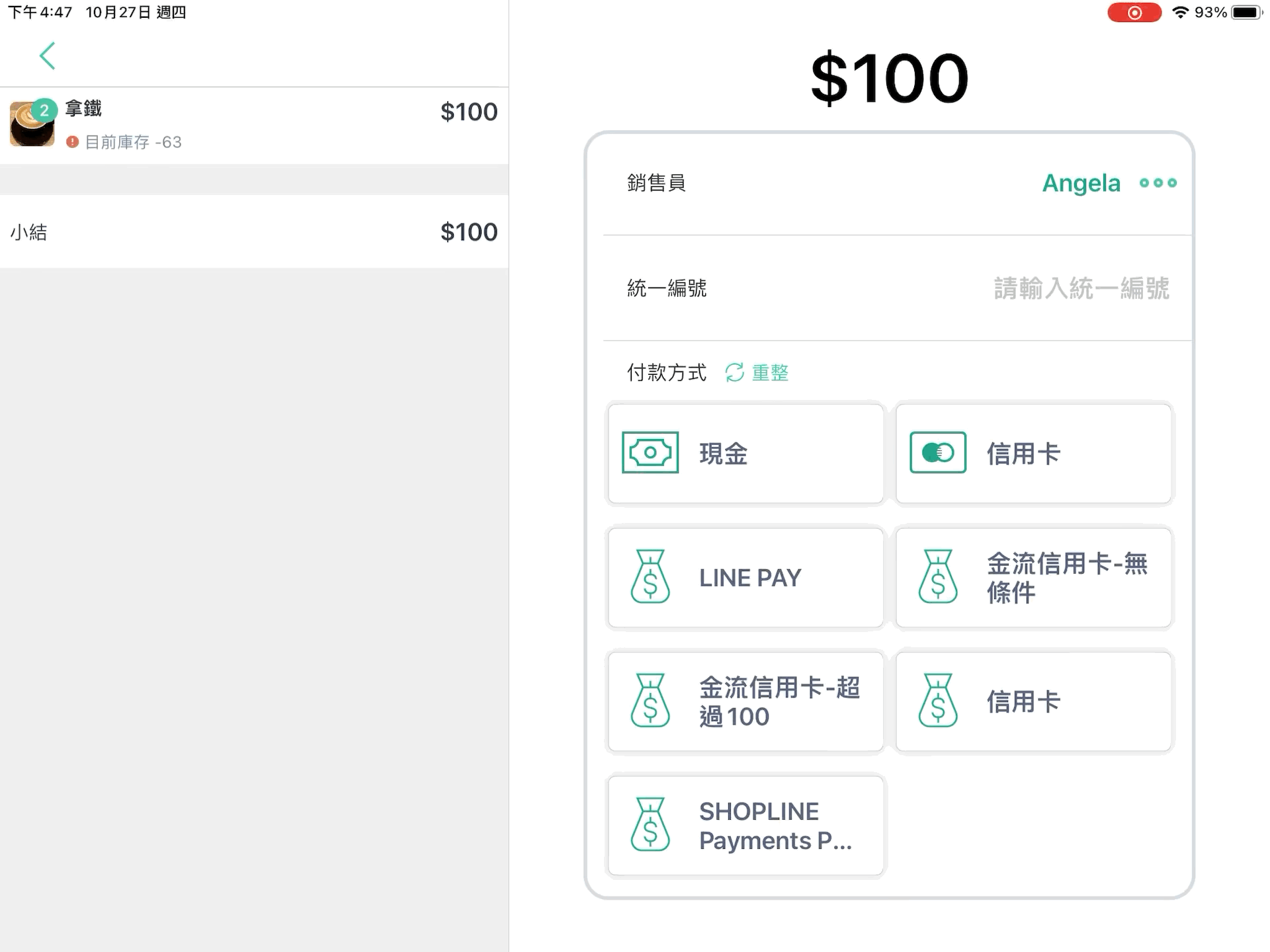Tap the green back arrow

pyautogui.click(x=47, y=56)
